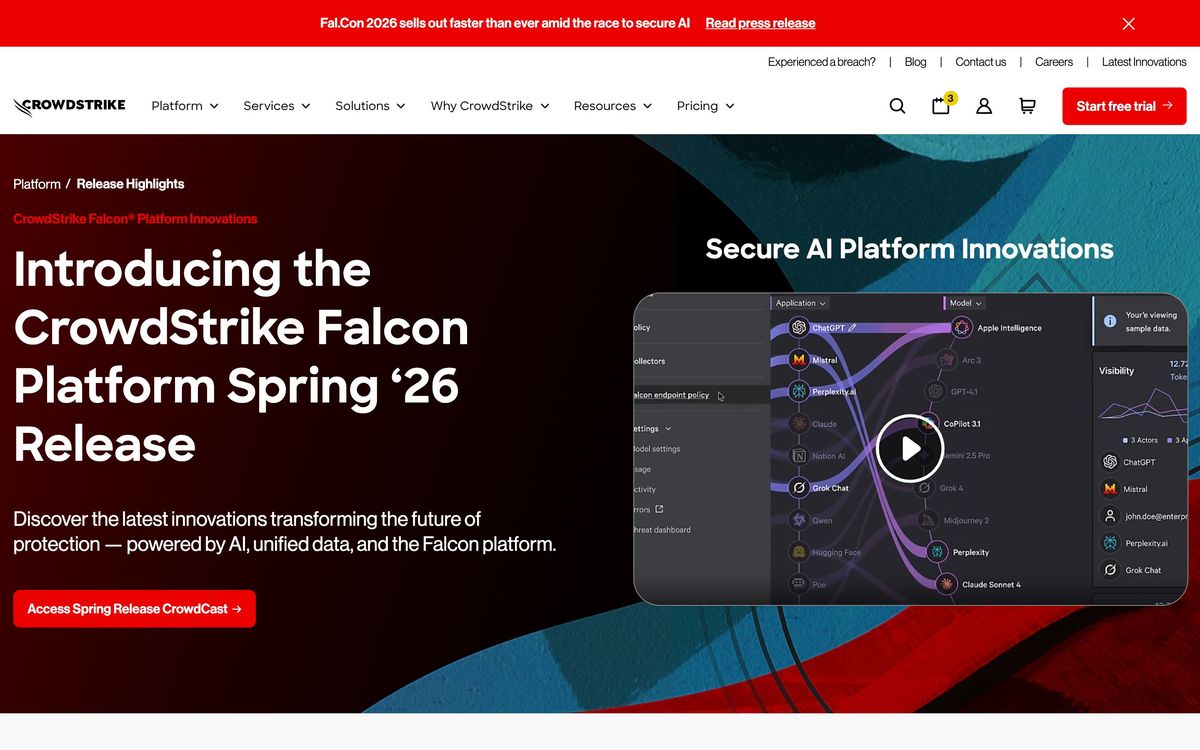Click the Mistral icon in Application column
The width and height of the screenshot is (1200, 750).
(x=799, y=359)
